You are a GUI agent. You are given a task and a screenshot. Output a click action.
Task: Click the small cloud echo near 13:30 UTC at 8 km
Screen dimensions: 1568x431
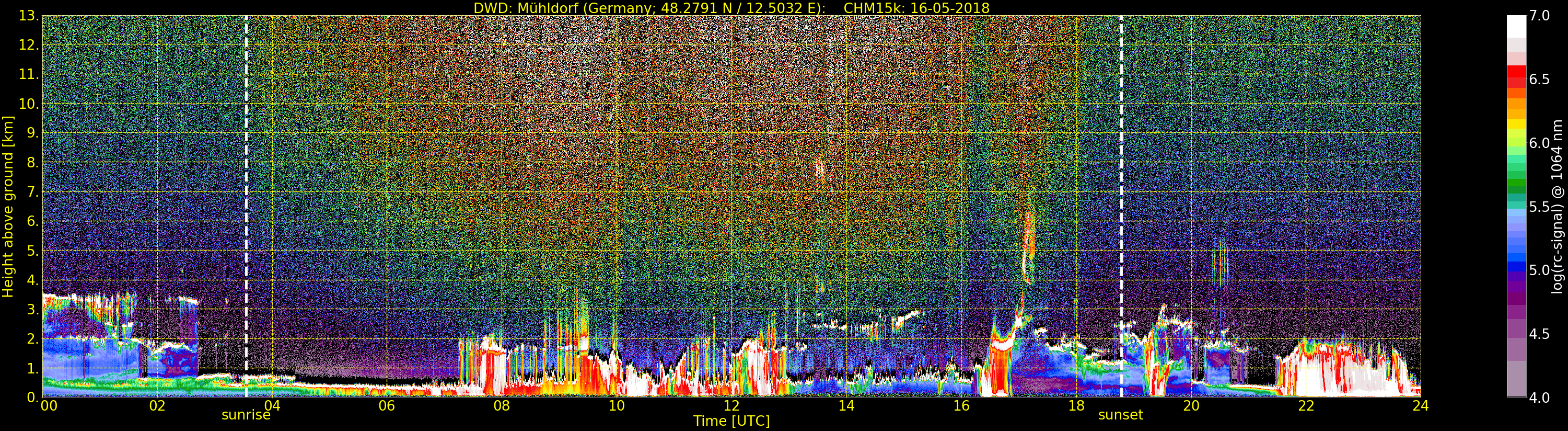click(x=820, y=169)
